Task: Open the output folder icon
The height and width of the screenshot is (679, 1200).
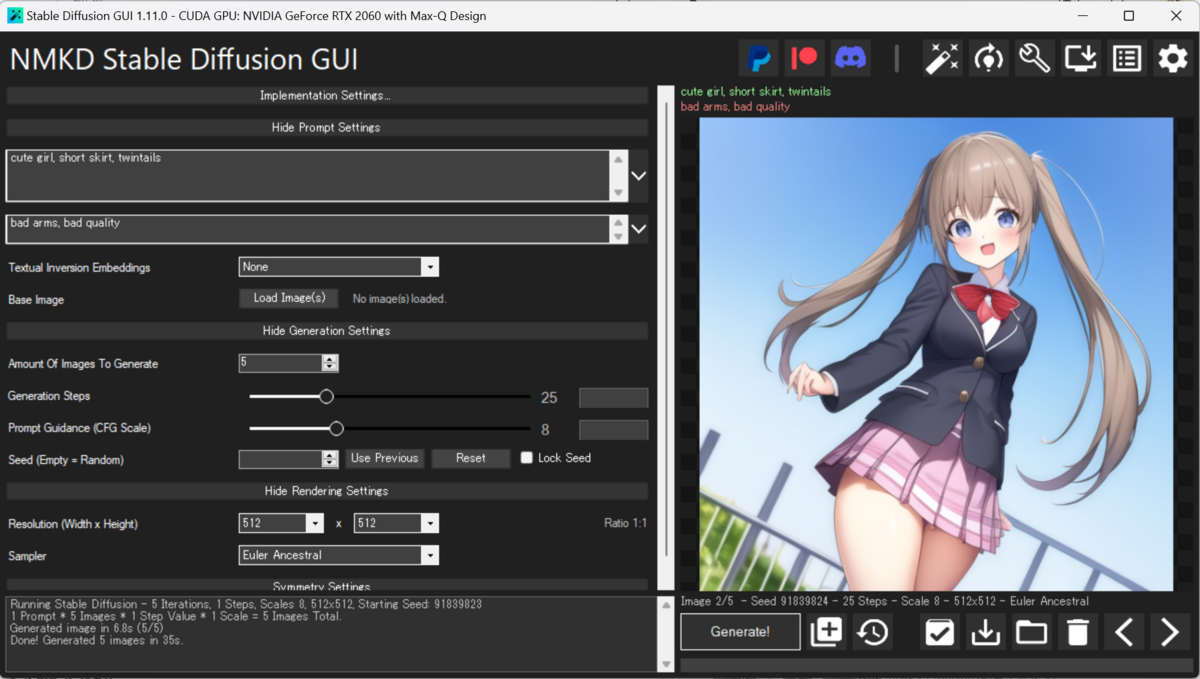Action: click(1031, 632)
